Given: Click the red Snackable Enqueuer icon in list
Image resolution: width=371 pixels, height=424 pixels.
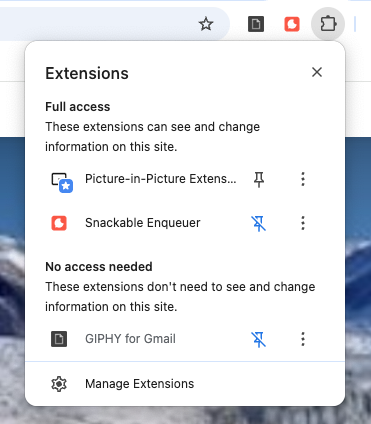Looking at the screenshot, I should pos(59,223).
